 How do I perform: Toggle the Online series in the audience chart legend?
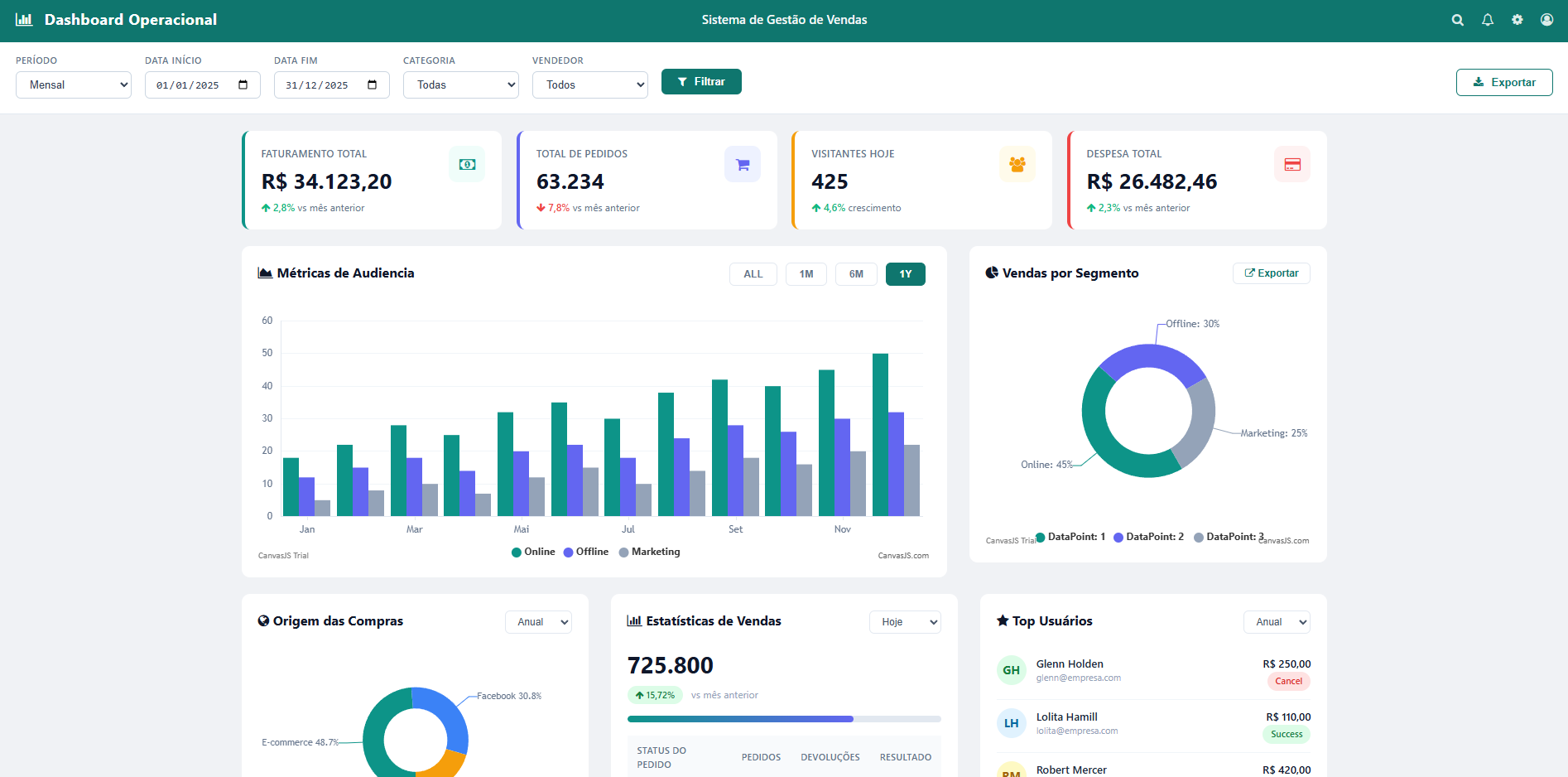point(533,552)
